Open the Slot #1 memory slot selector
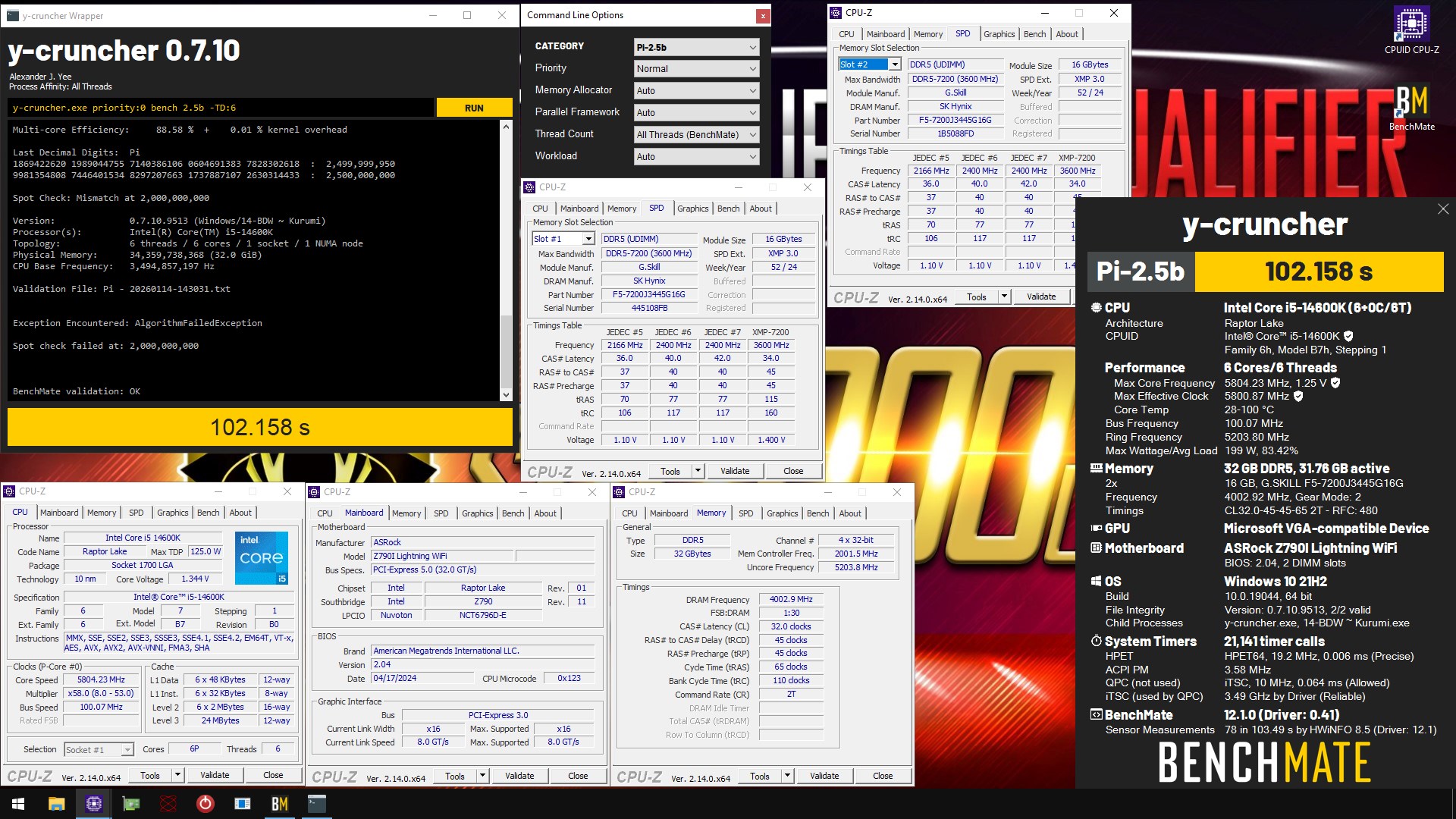1456x819 pixels. [x=563, y=239]
